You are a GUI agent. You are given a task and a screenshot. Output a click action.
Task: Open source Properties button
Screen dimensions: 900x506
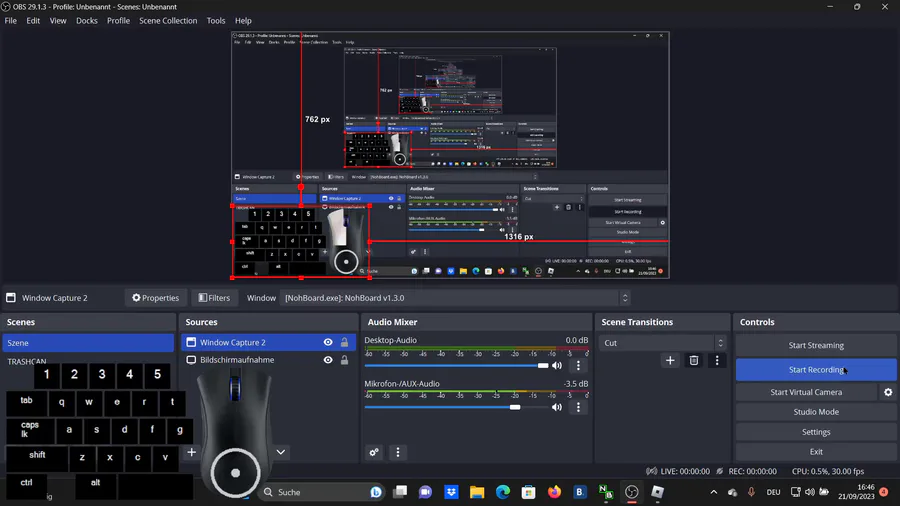click(x=156, y=298)
